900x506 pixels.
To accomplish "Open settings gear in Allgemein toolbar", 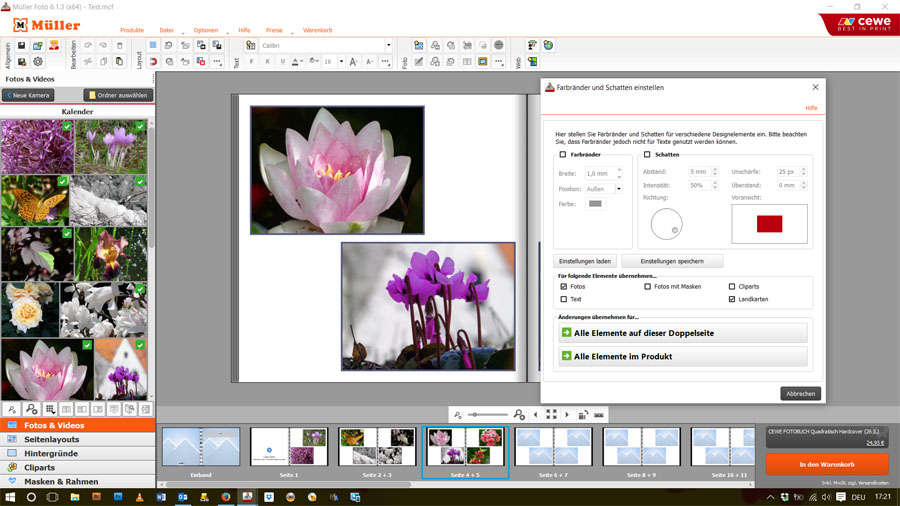I will click(x=38, y=61).
